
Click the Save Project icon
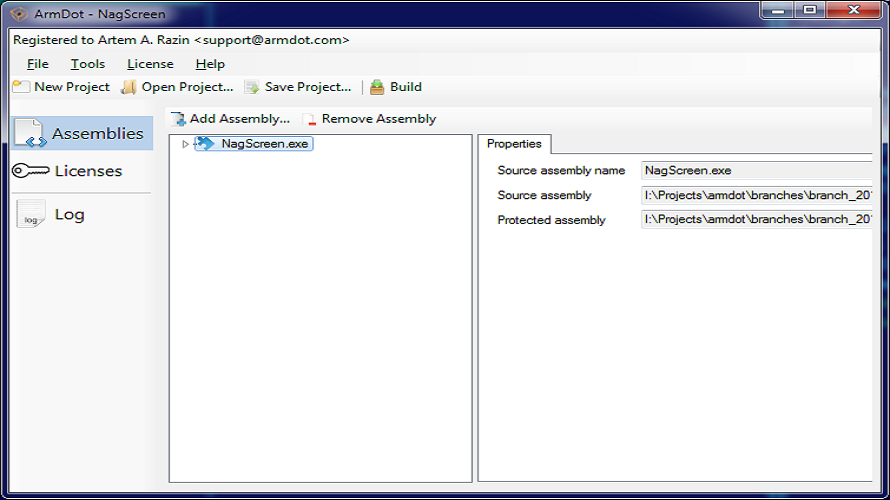tap(252, 87)
